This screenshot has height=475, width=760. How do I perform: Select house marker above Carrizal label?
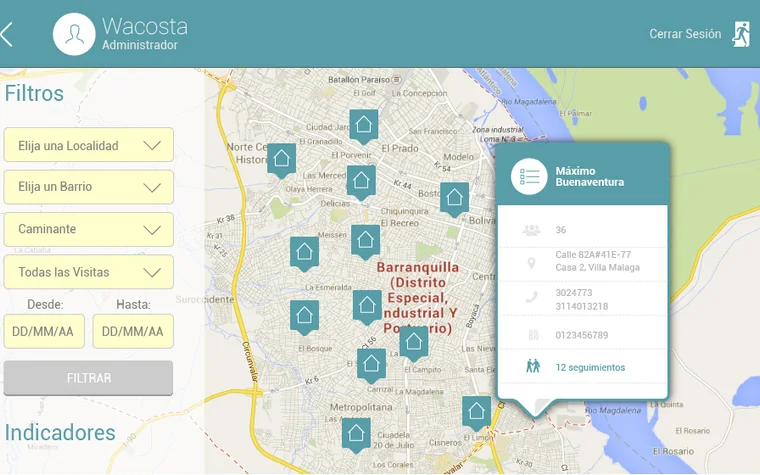pyautogui.click(x=371, y=365)
